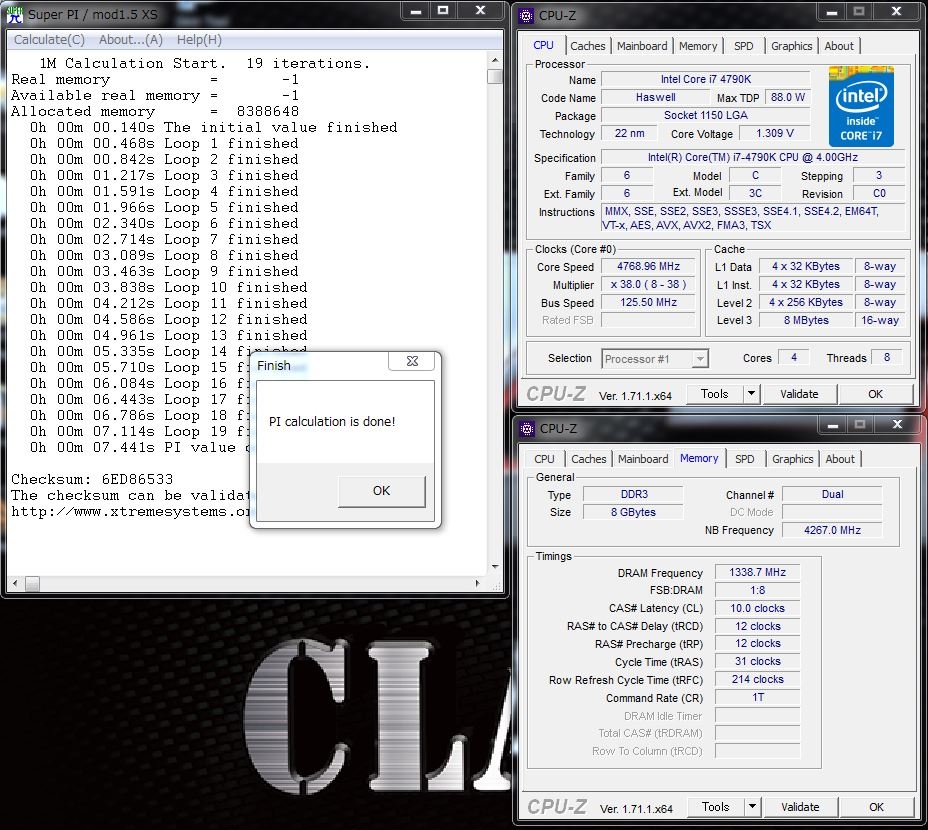The width and height of the screenshot is (928, 830).
Task: Click the Core Voltage value 1.309 V
Action: [775, 133]
